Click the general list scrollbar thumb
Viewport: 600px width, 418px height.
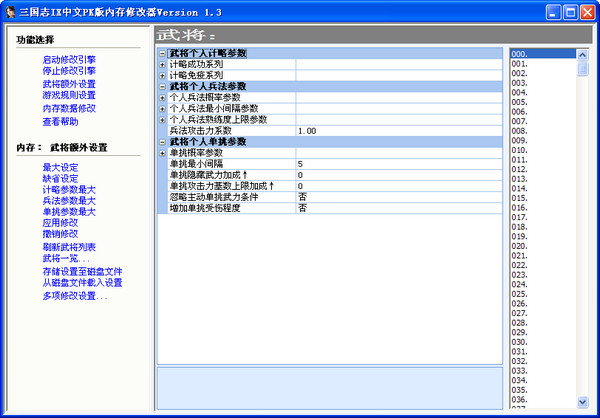pyautogui.click(x=582, y=69)
